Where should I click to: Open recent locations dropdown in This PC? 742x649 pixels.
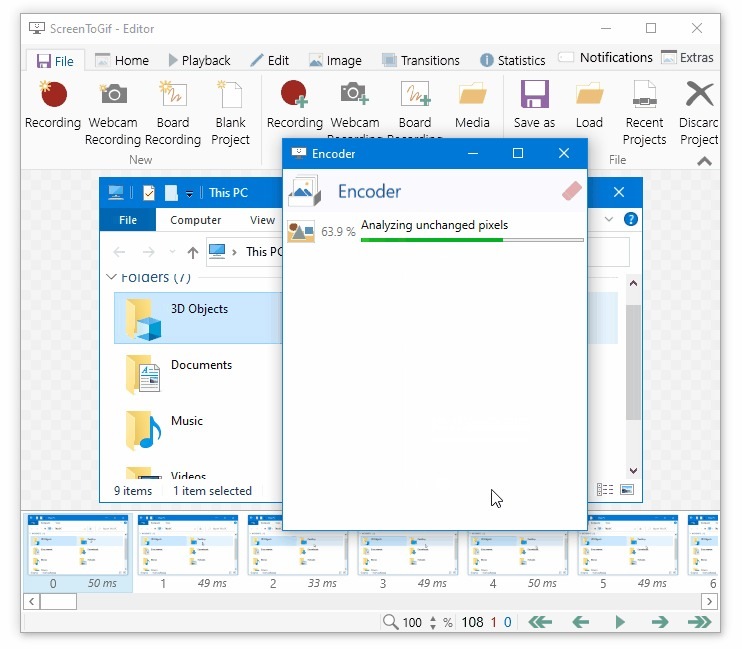[172, 252]
